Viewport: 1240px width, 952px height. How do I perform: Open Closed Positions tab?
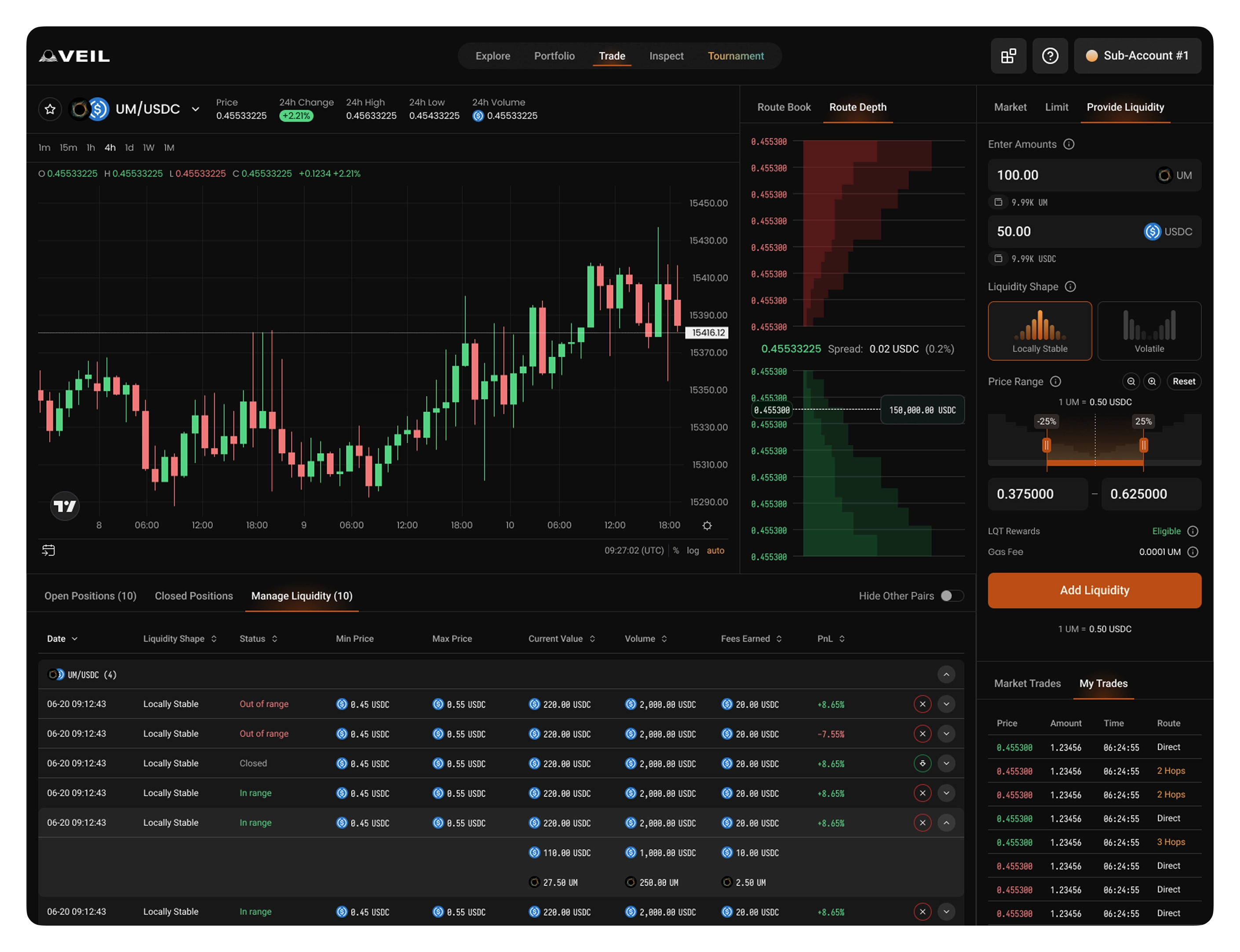(x=194, y=596)
